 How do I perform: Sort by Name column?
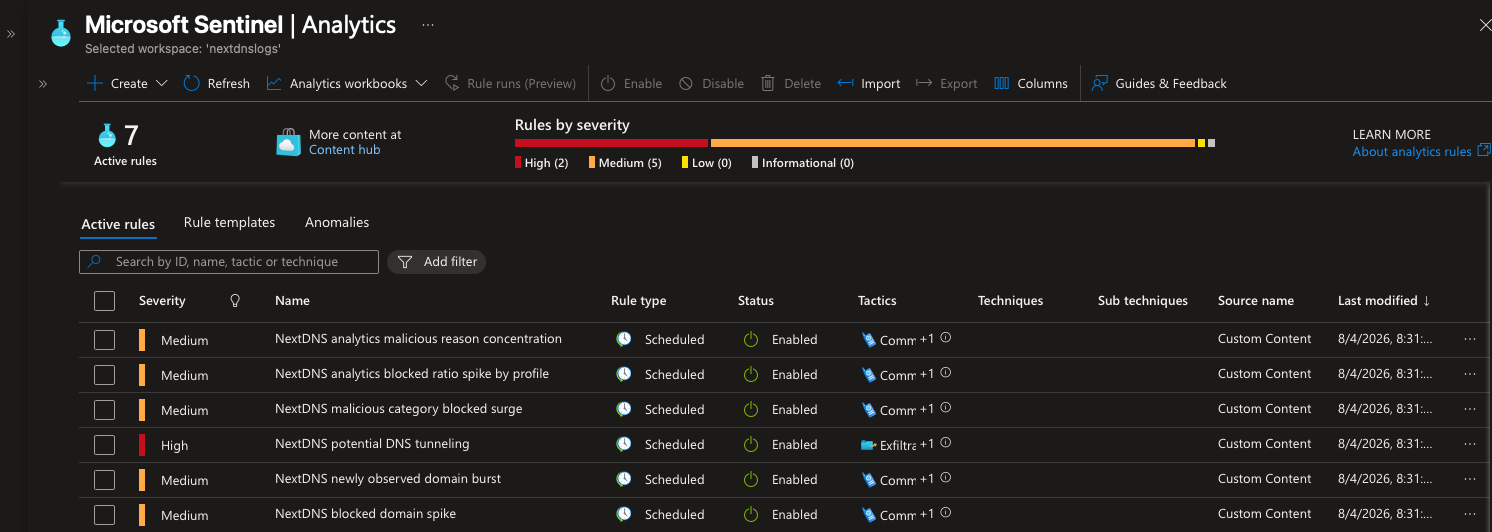(x=292, y=301)
